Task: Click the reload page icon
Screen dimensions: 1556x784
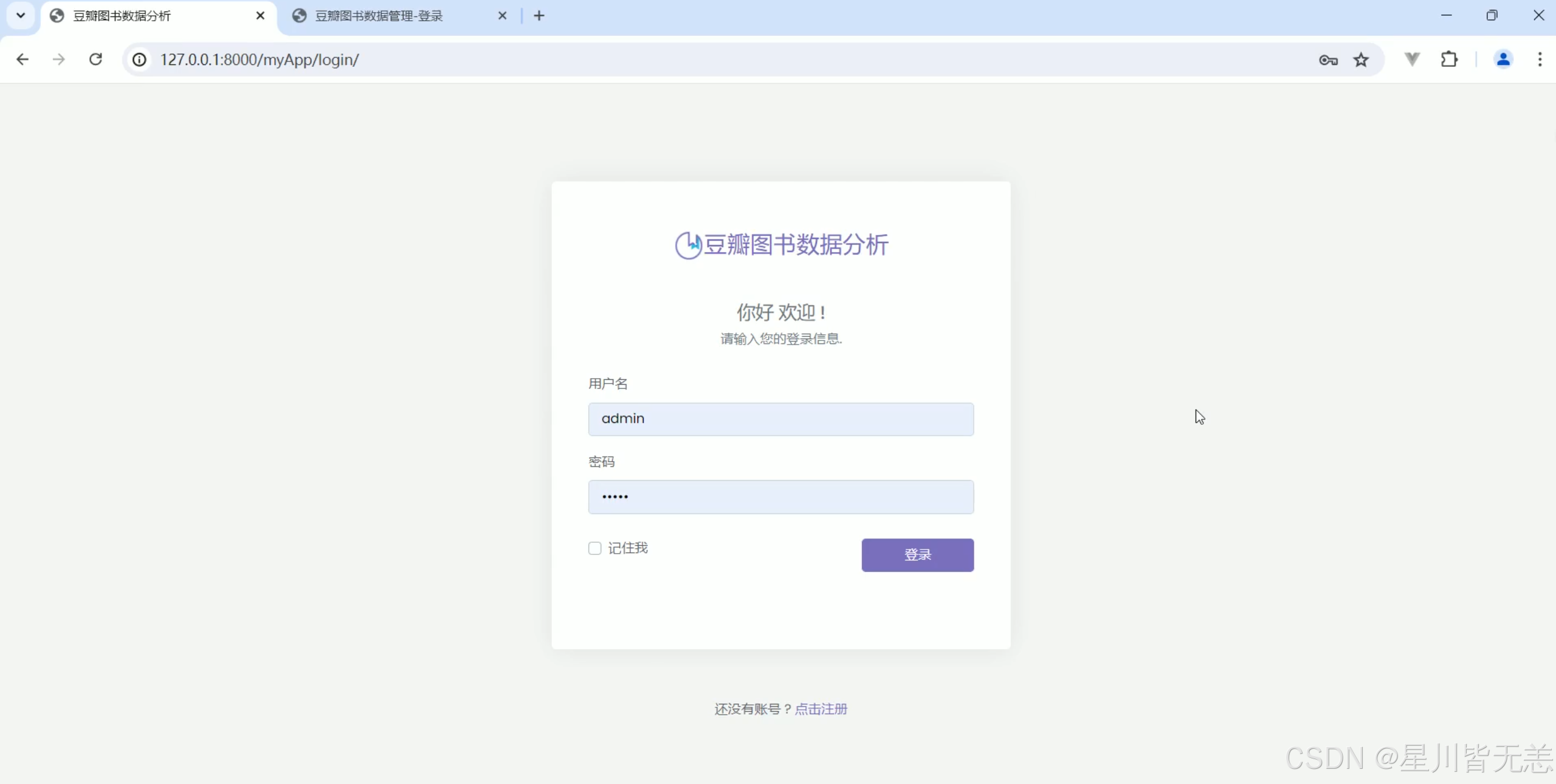Action: pyautogui.click(x=95, y=60)
